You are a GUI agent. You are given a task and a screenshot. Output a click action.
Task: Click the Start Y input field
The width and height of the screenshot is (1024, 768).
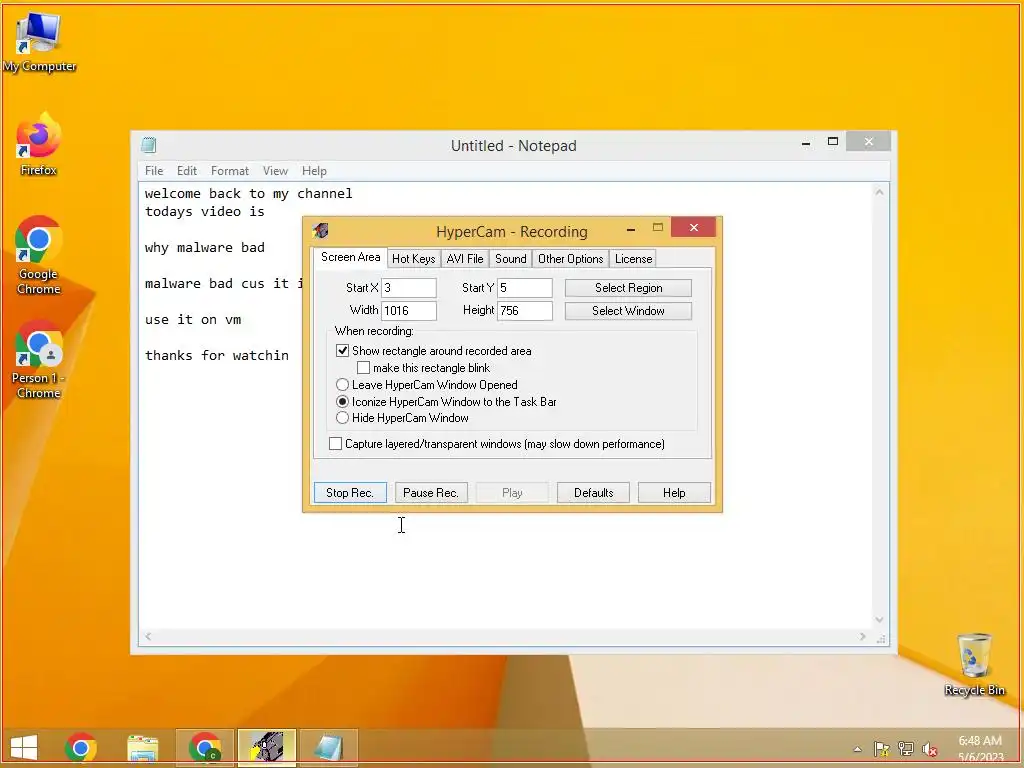[525, 288]
